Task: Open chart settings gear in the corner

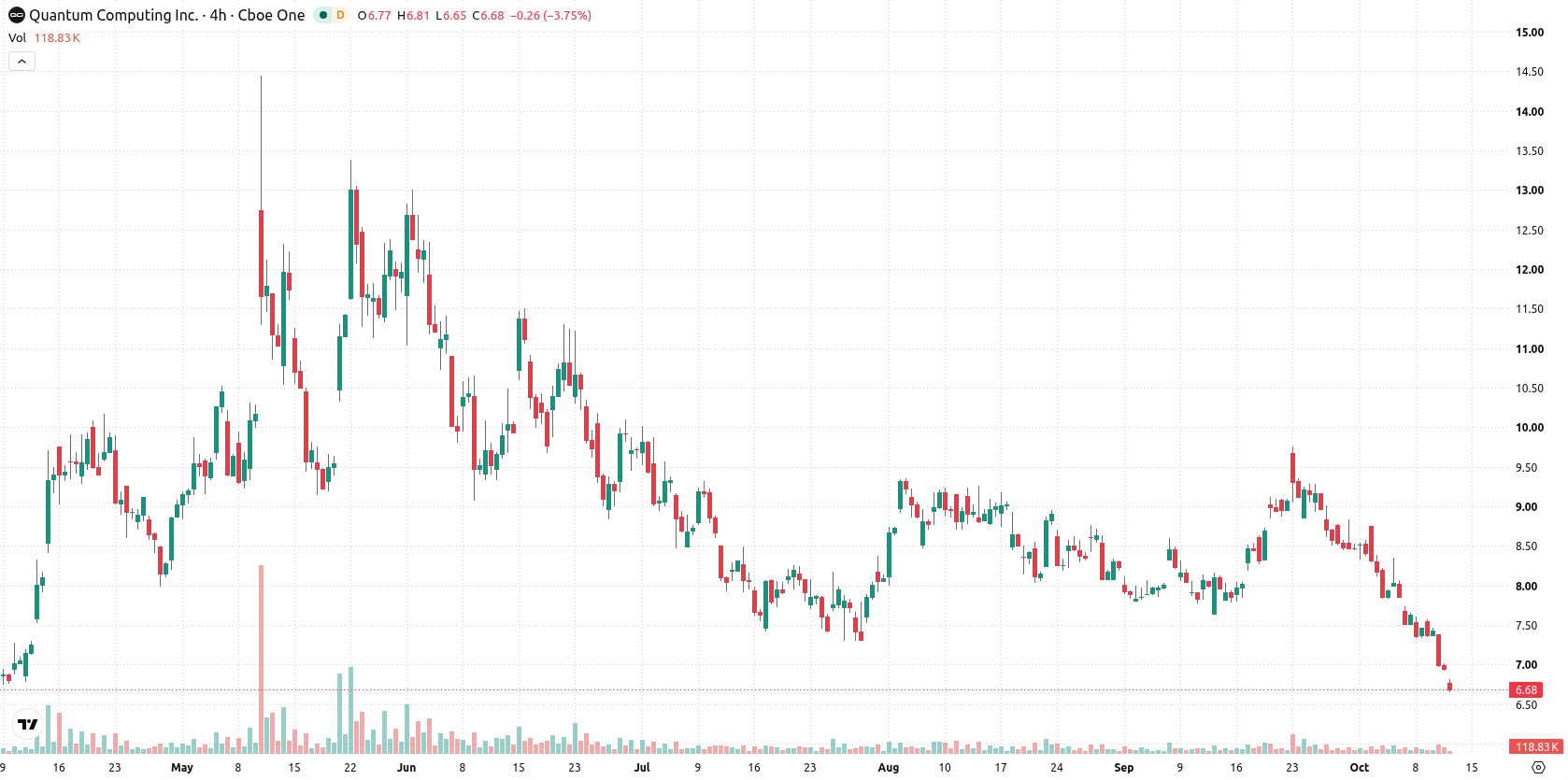Action: 1538,768
